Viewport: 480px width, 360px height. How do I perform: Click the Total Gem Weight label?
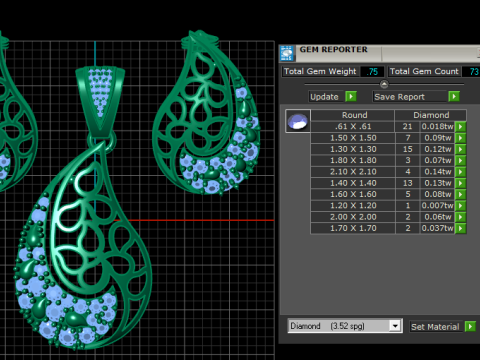(320, 72)
